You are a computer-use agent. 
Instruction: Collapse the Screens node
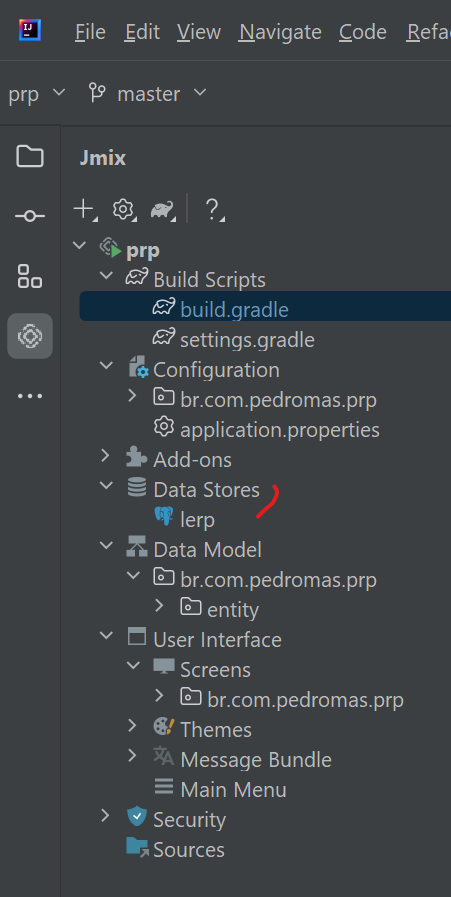tap(133, 665)
